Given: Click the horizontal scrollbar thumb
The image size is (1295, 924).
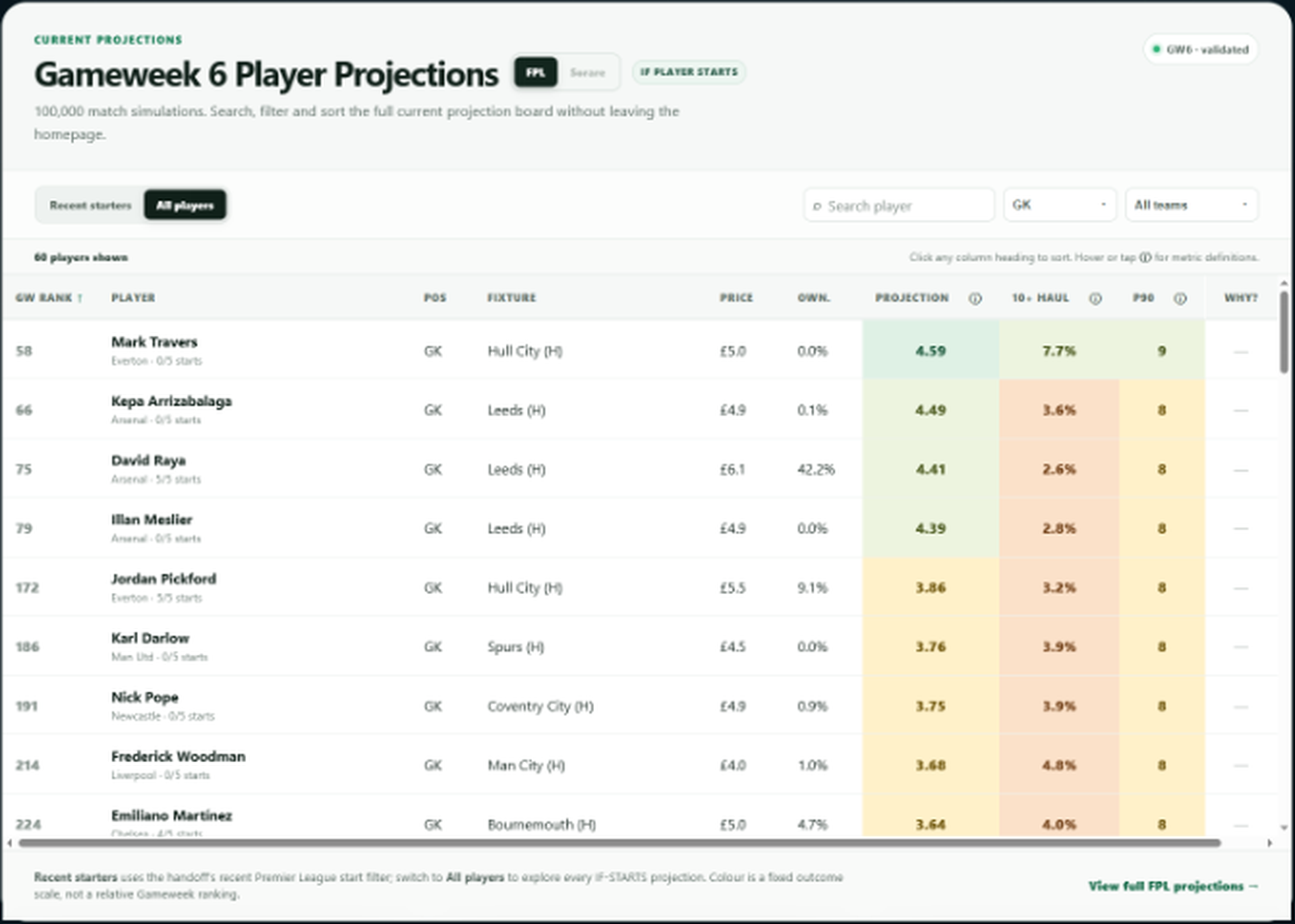Looking at the screenshot, I should 620,843.
